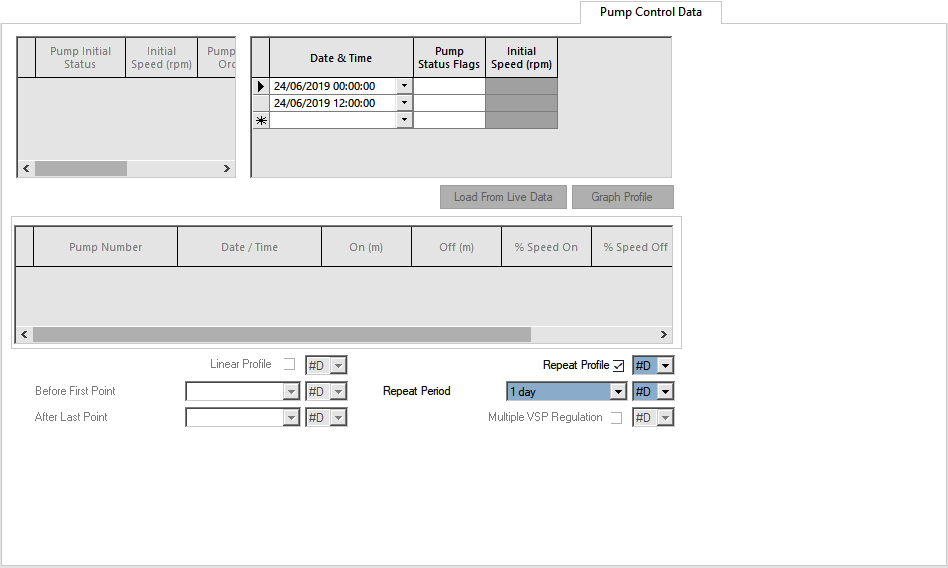The height and width of the screenshot is (568, 948).
Task: Click left scroll arrow of Pump Number table
Action: 24,335
